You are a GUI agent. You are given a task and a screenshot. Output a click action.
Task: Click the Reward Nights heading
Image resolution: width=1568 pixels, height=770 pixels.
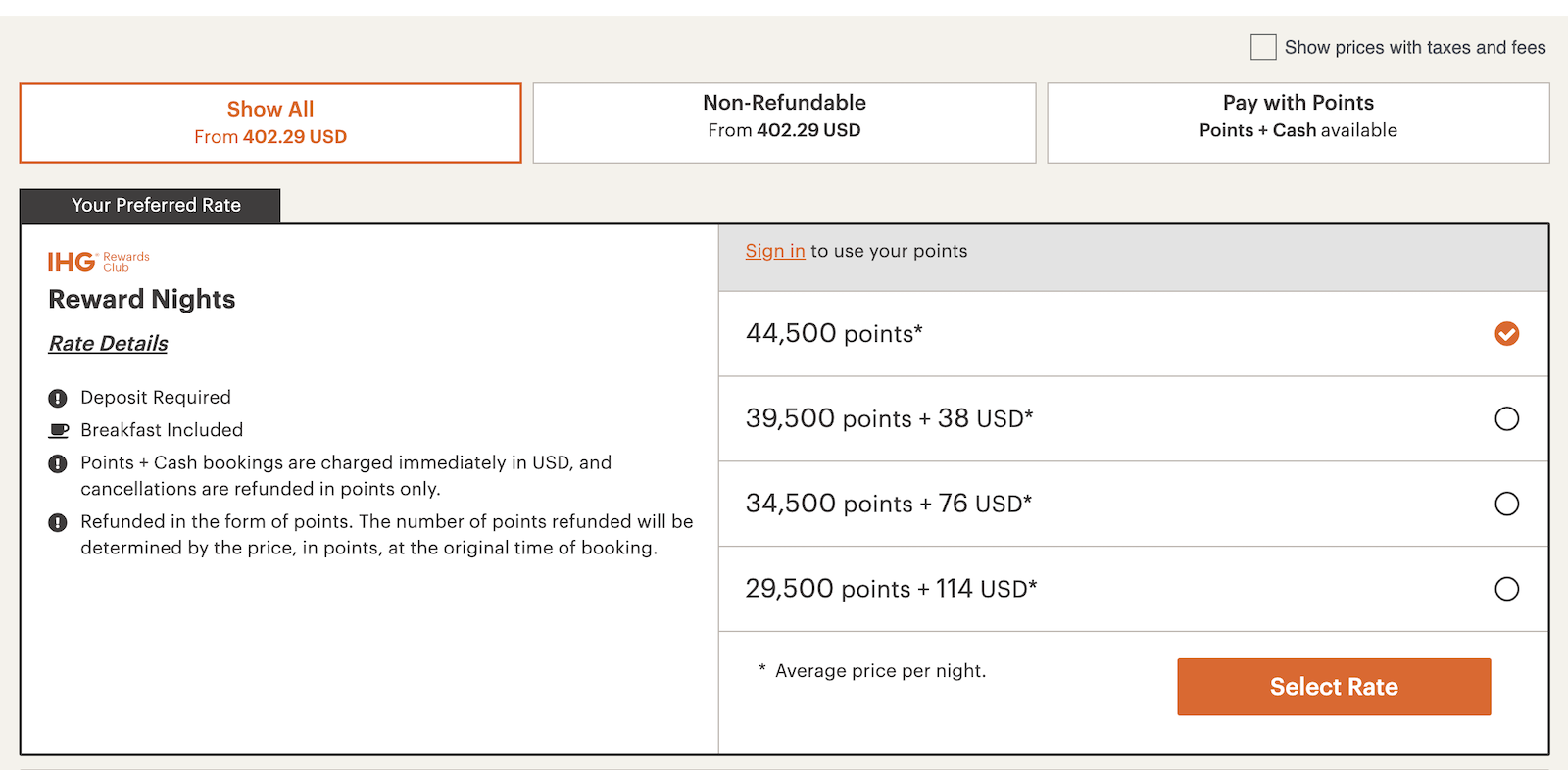coord(141,299)
